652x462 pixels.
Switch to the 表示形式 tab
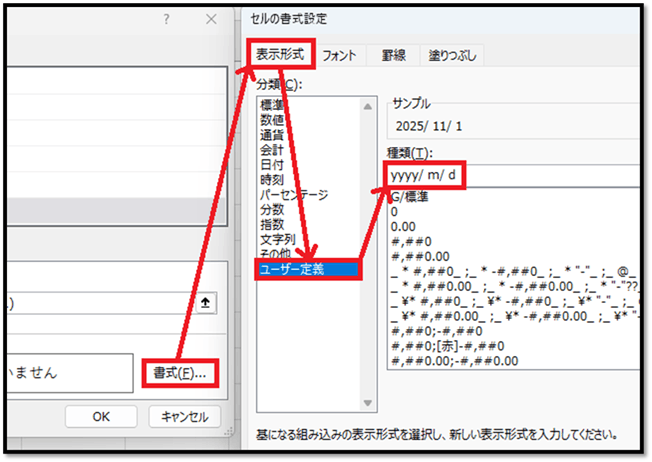281,54
